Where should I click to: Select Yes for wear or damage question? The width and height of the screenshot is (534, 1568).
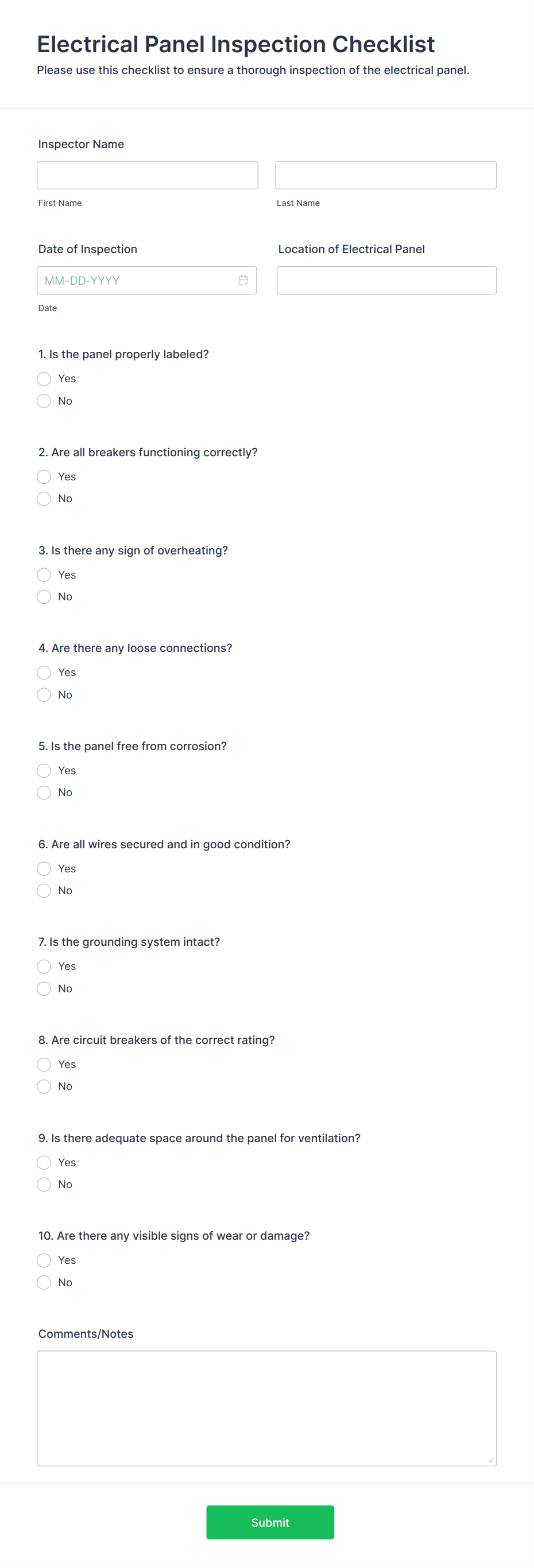43,1260
